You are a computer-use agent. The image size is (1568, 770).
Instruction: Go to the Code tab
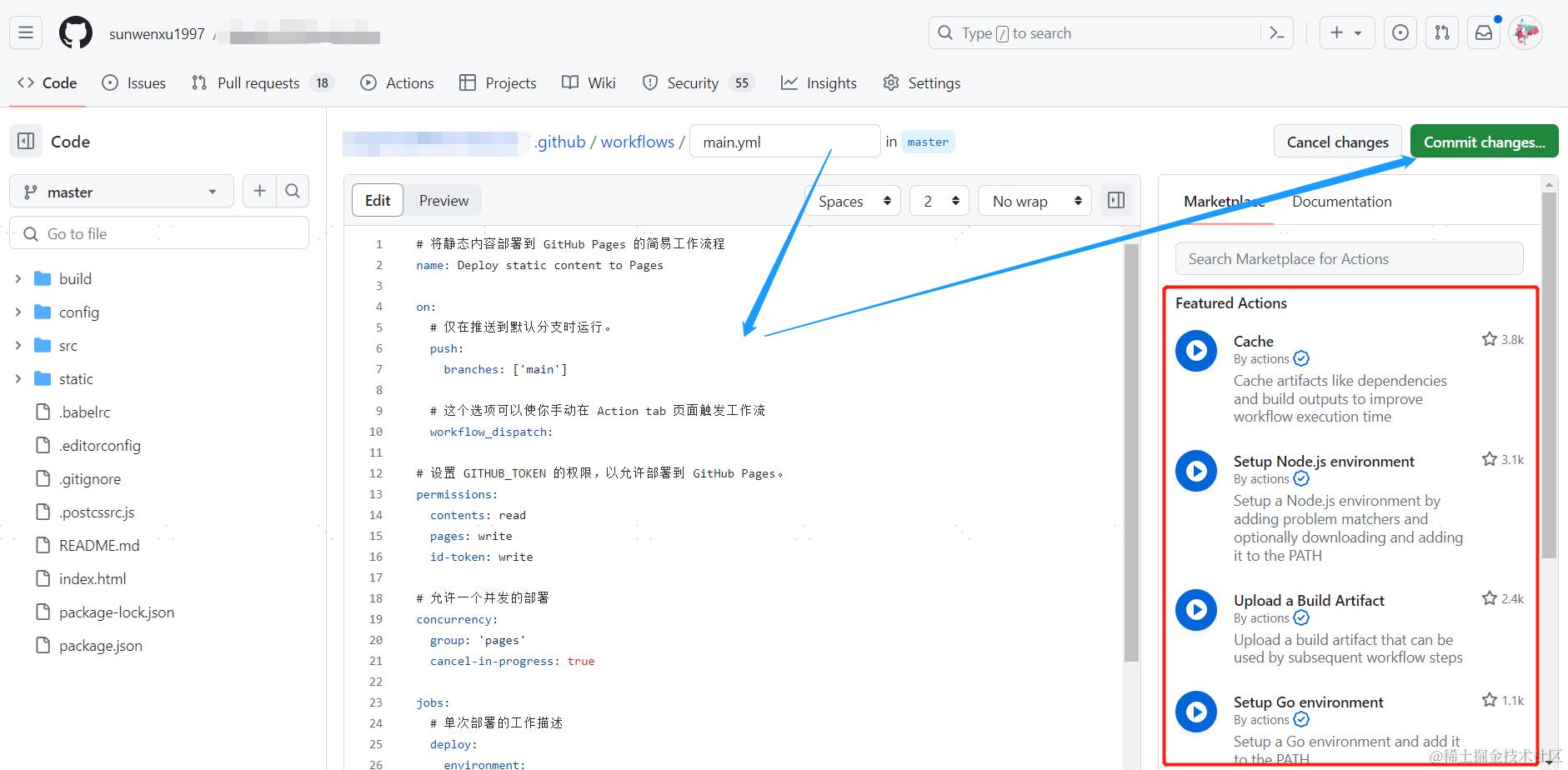[48, 83]
